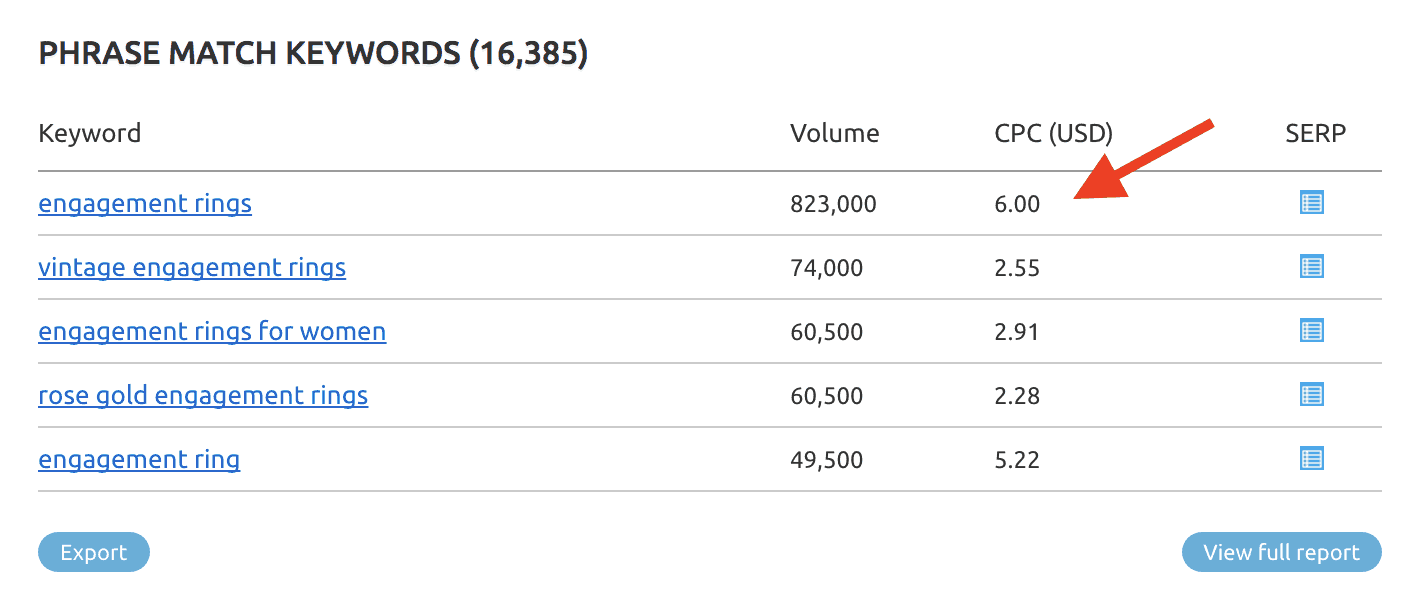
Task: Click the 6.00 CPC value under the arrow
Action: click(1015, 203)
